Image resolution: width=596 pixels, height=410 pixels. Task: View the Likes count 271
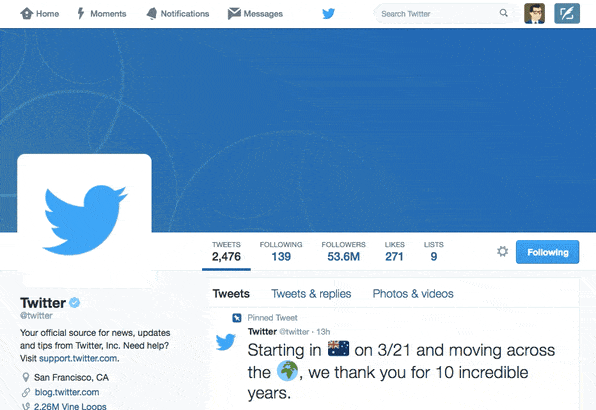394,251
